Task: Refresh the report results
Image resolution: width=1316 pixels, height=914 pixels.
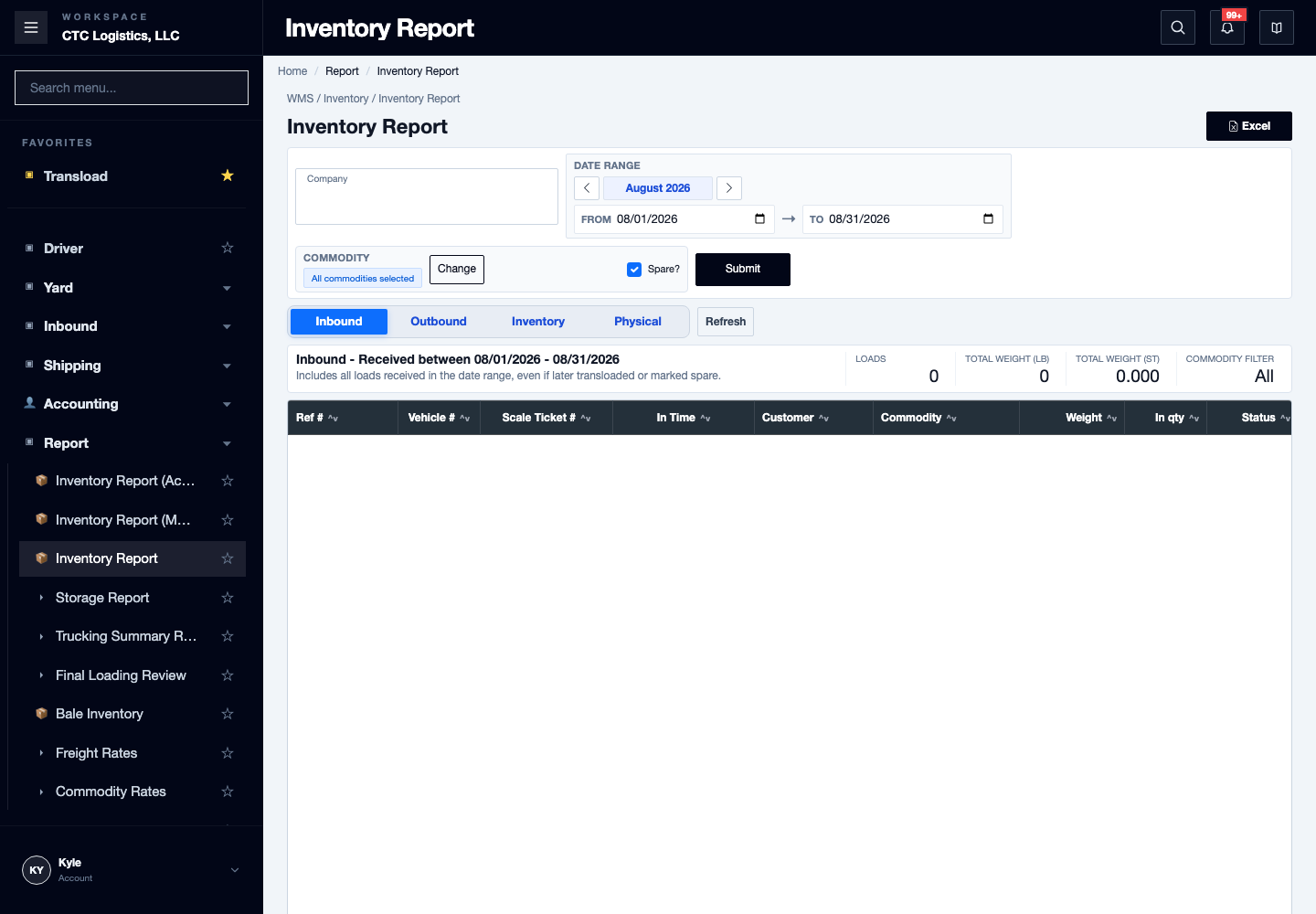Action: [726, 322]
